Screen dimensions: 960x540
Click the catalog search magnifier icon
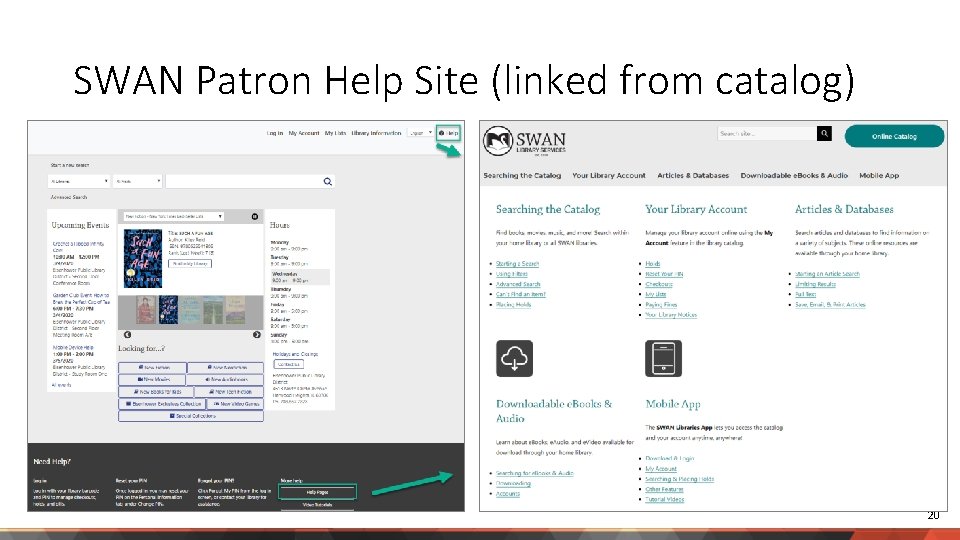tap(328, 181)
